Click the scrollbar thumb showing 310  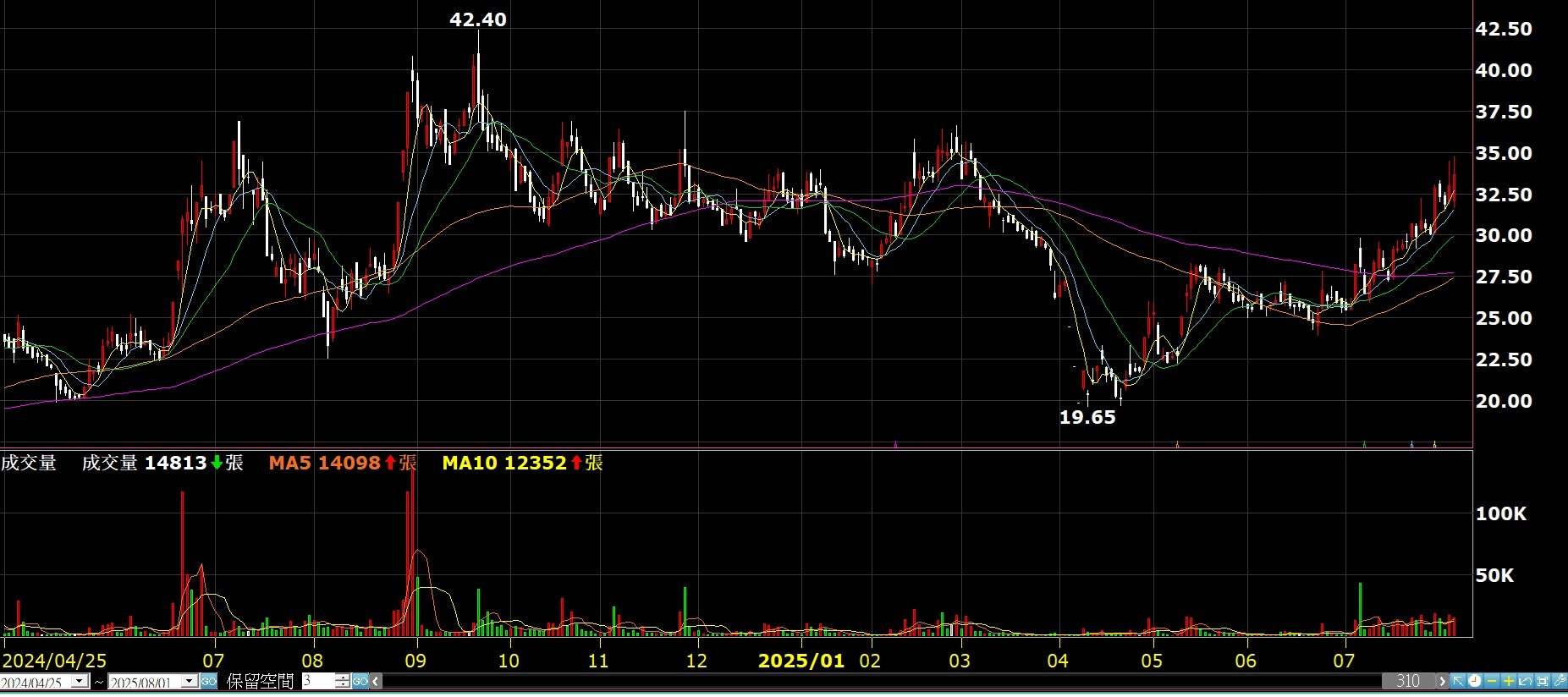tap(1408, 681)
